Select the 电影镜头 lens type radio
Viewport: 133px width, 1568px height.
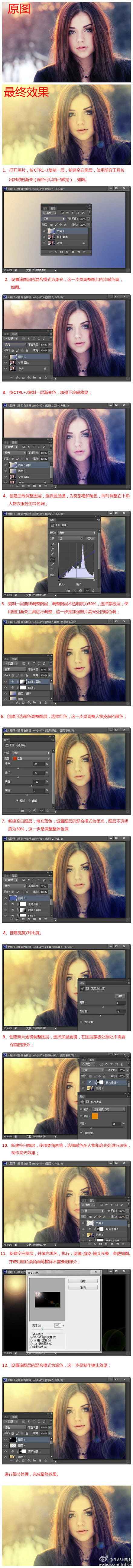31,1347
